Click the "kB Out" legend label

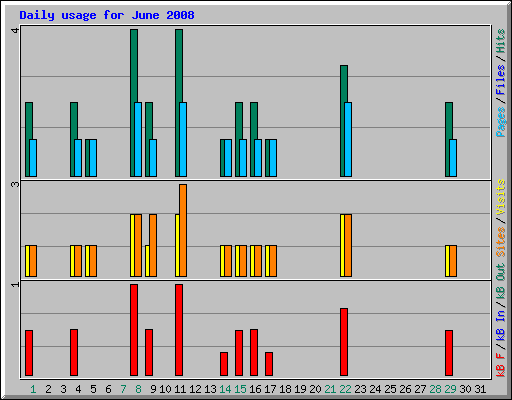500,281
